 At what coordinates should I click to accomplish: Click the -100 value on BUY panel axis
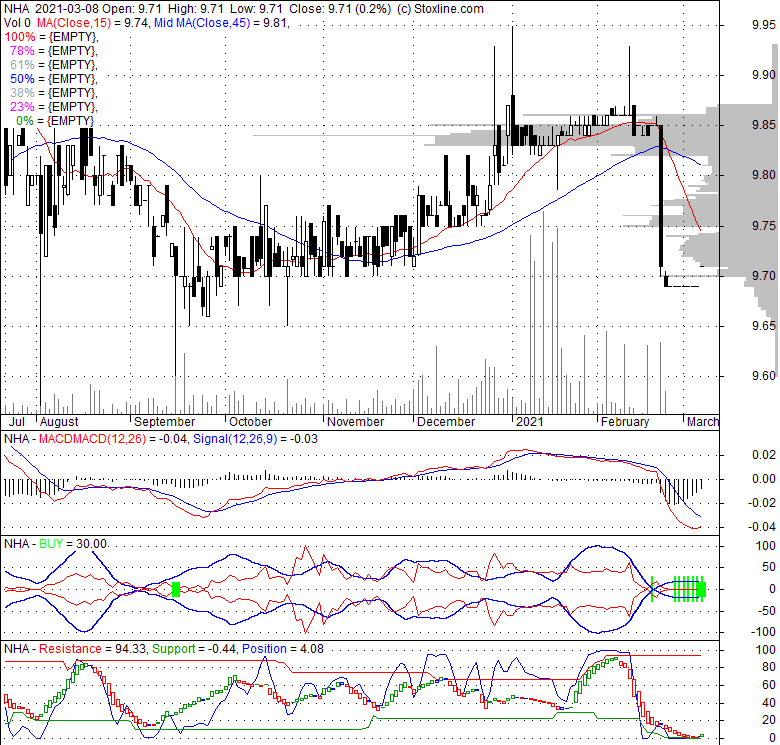coord(762,632)
